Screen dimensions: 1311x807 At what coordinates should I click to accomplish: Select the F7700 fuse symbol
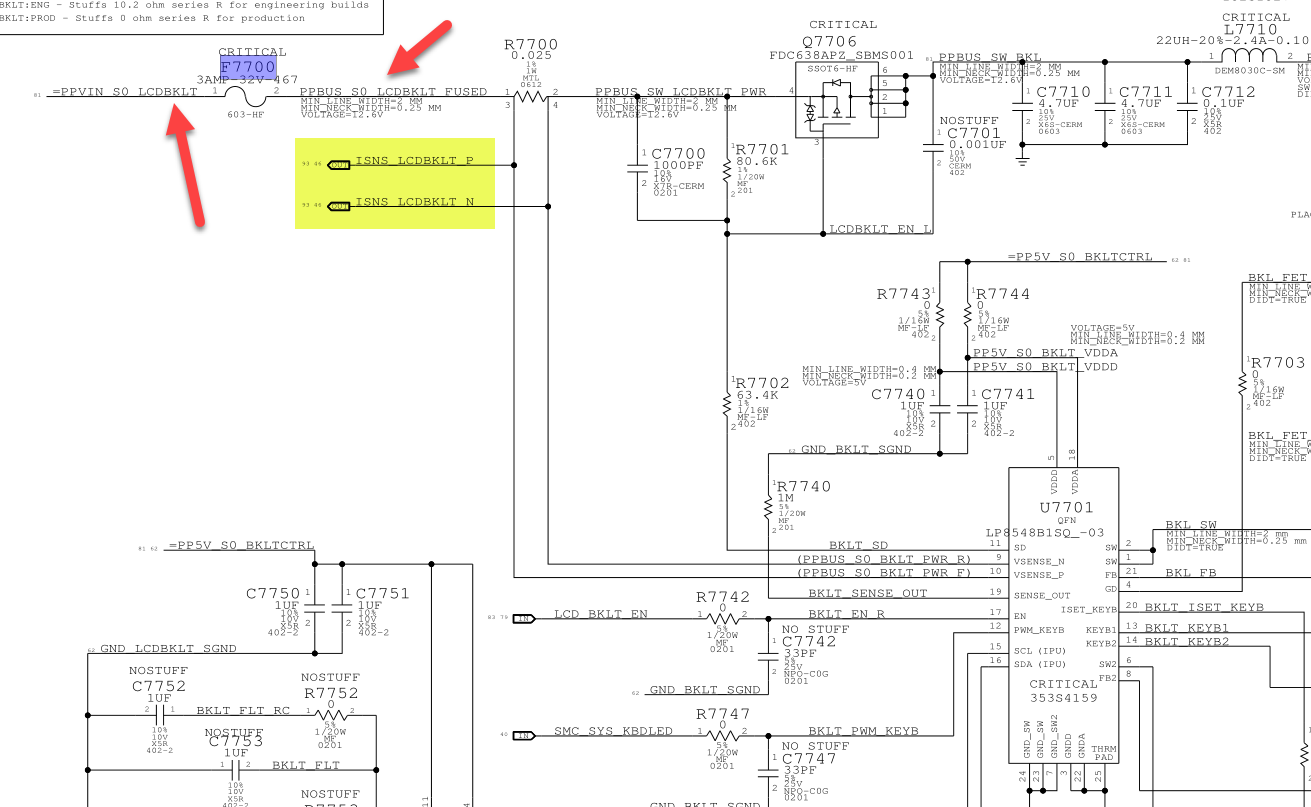click(x=243, y=96)
